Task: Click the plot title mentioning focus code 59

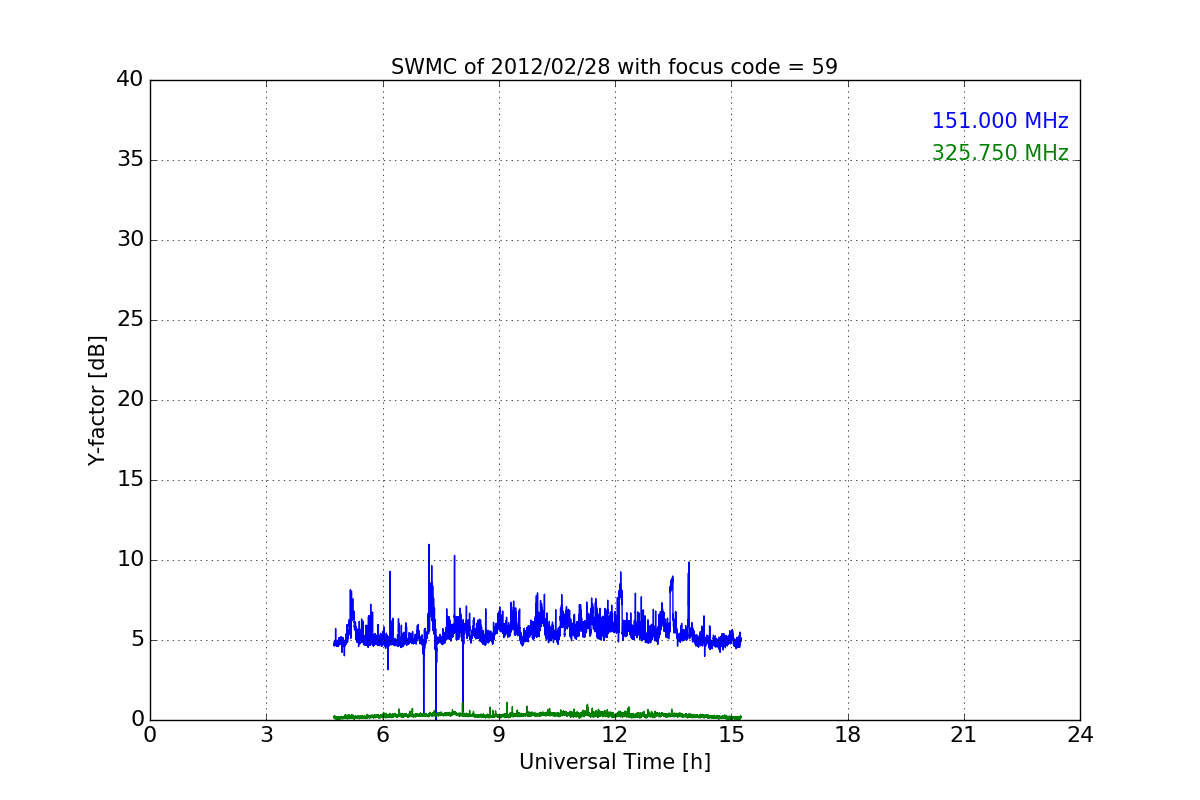Action: [x=614, y=67]
